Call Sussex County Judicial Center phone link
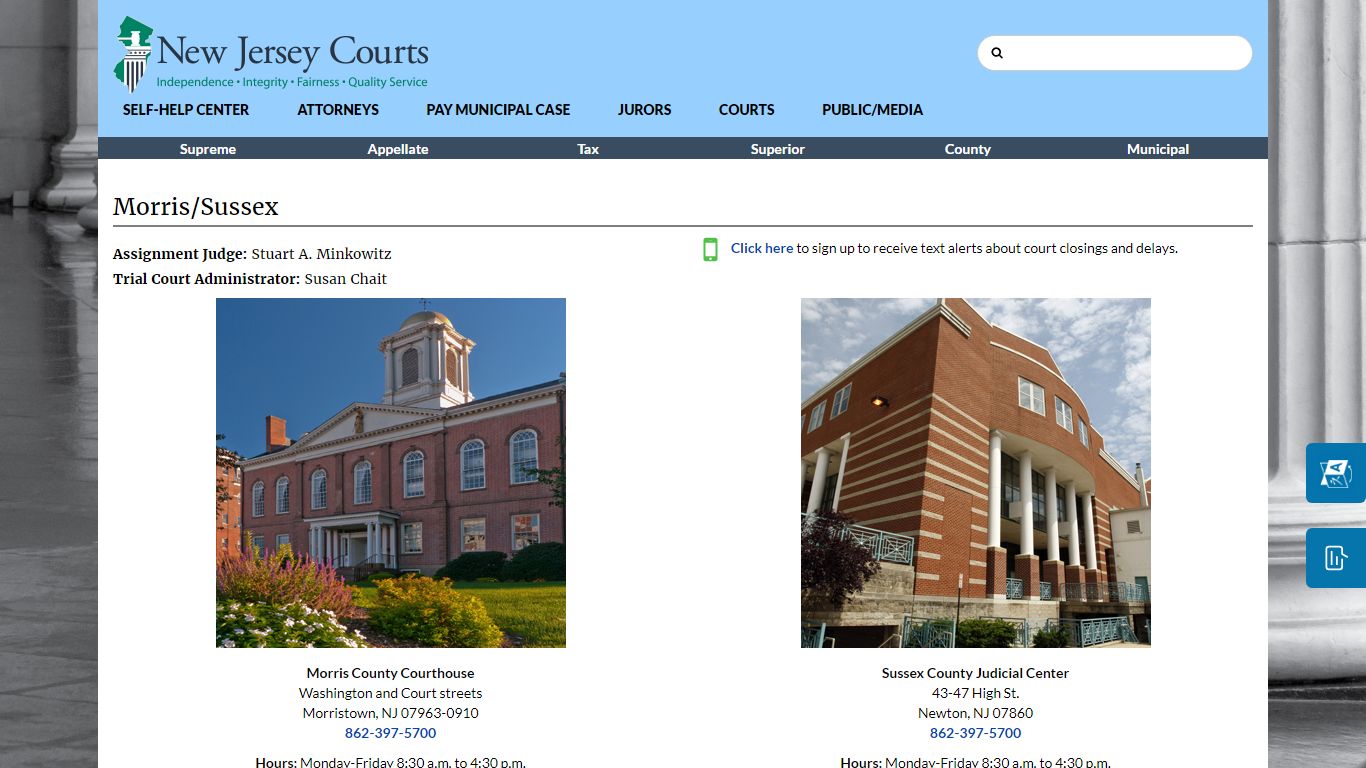The width and height of the screenshot is (1366, 768). (x=976, y=733)
